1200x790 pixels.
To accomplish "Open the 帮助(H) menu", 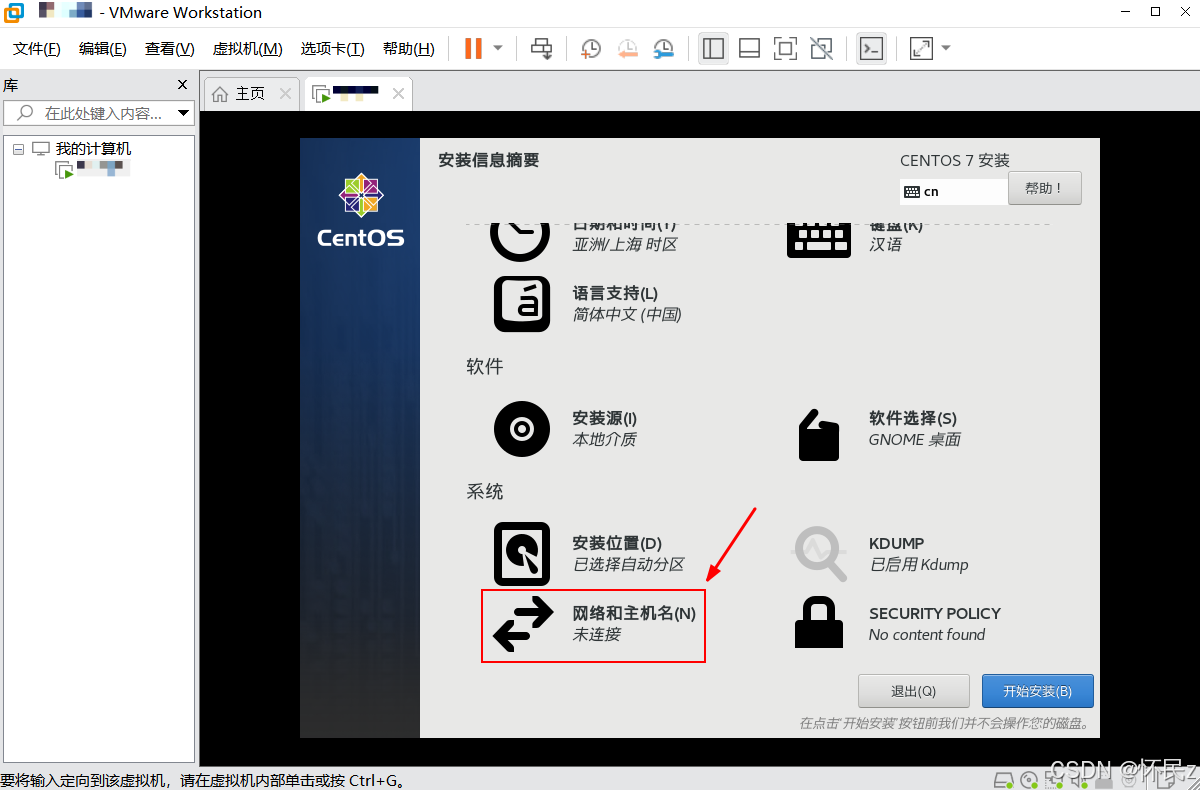I will tap(409, 49).
